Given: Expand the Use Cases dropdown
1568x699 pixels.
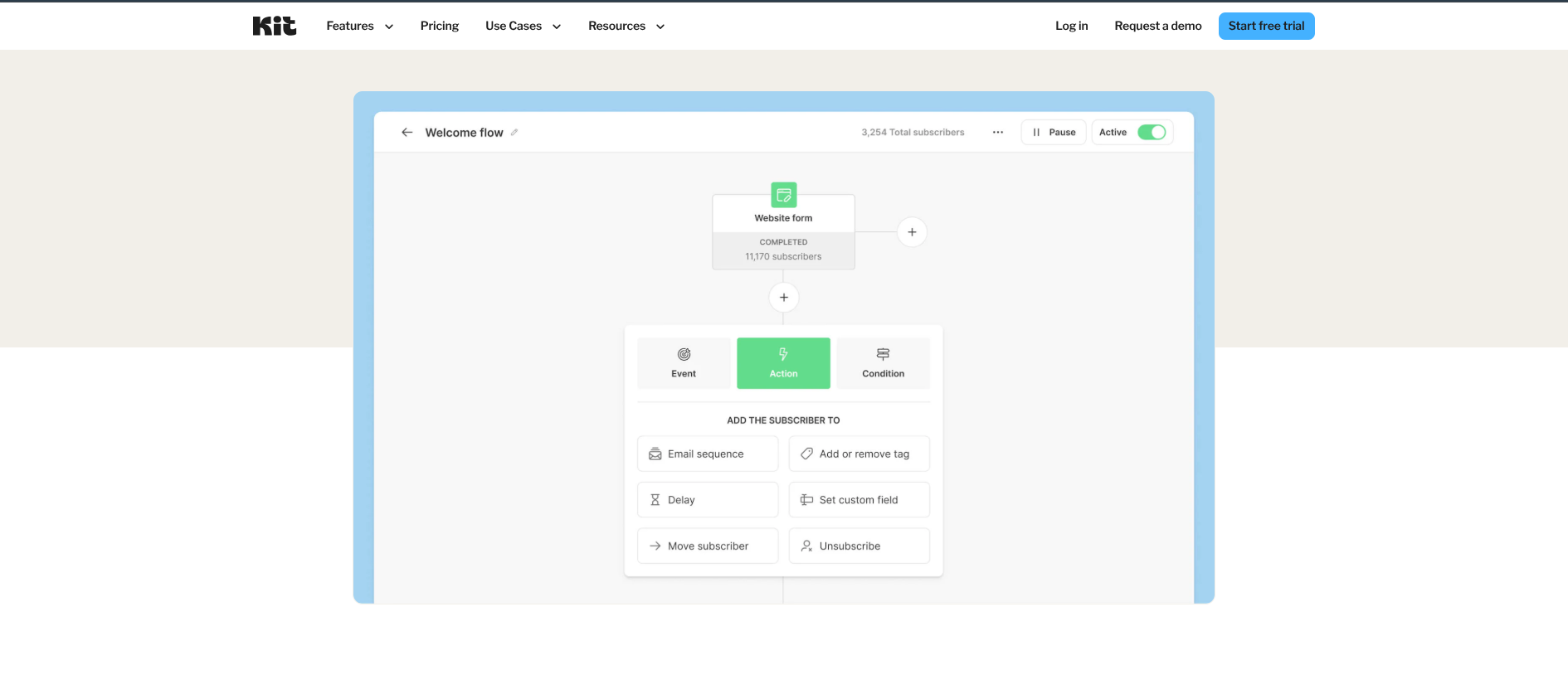Looking at the screenshot, I should pos(523,26).
